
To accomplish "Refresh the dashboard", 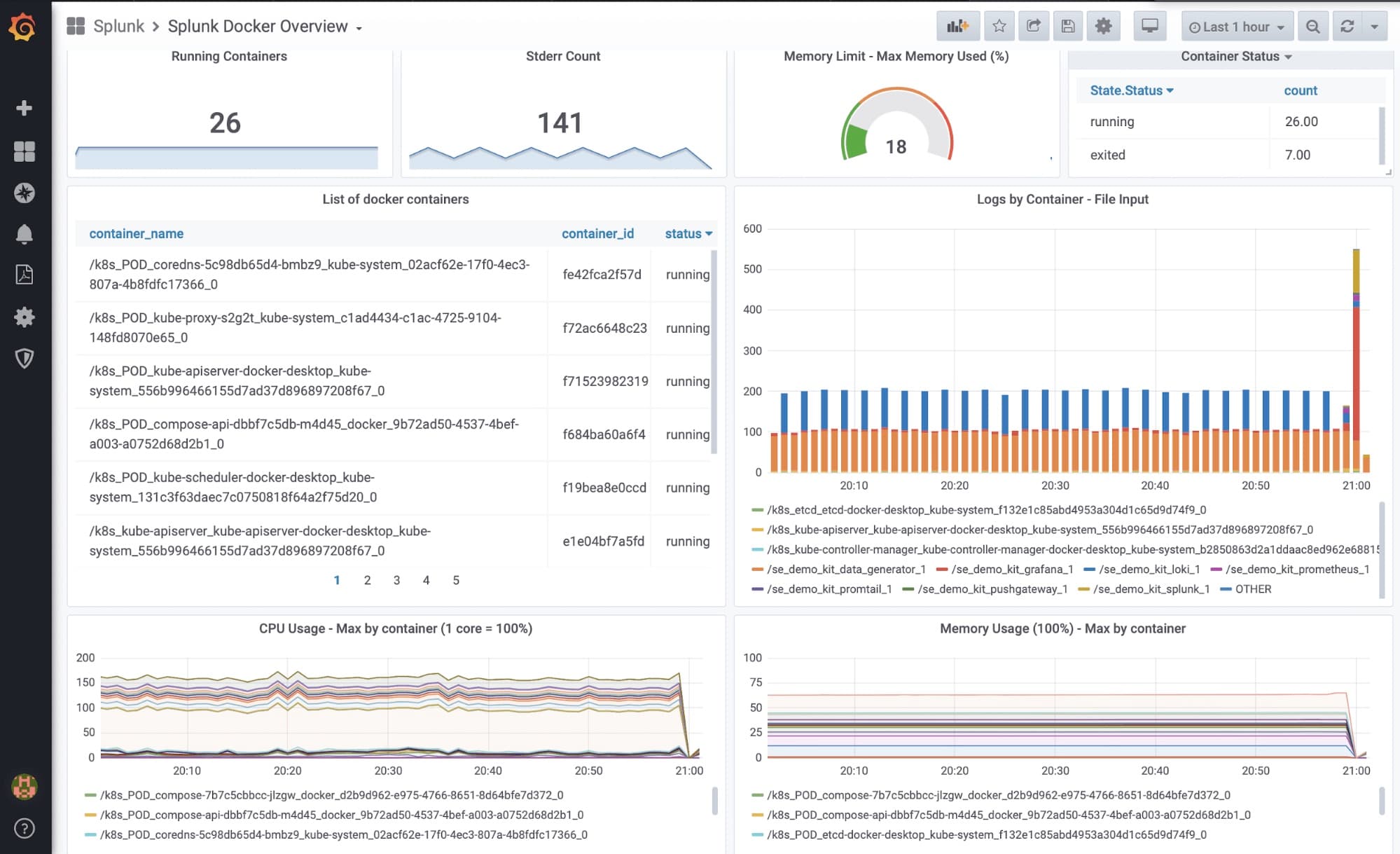I will (x=1347, y=27).
